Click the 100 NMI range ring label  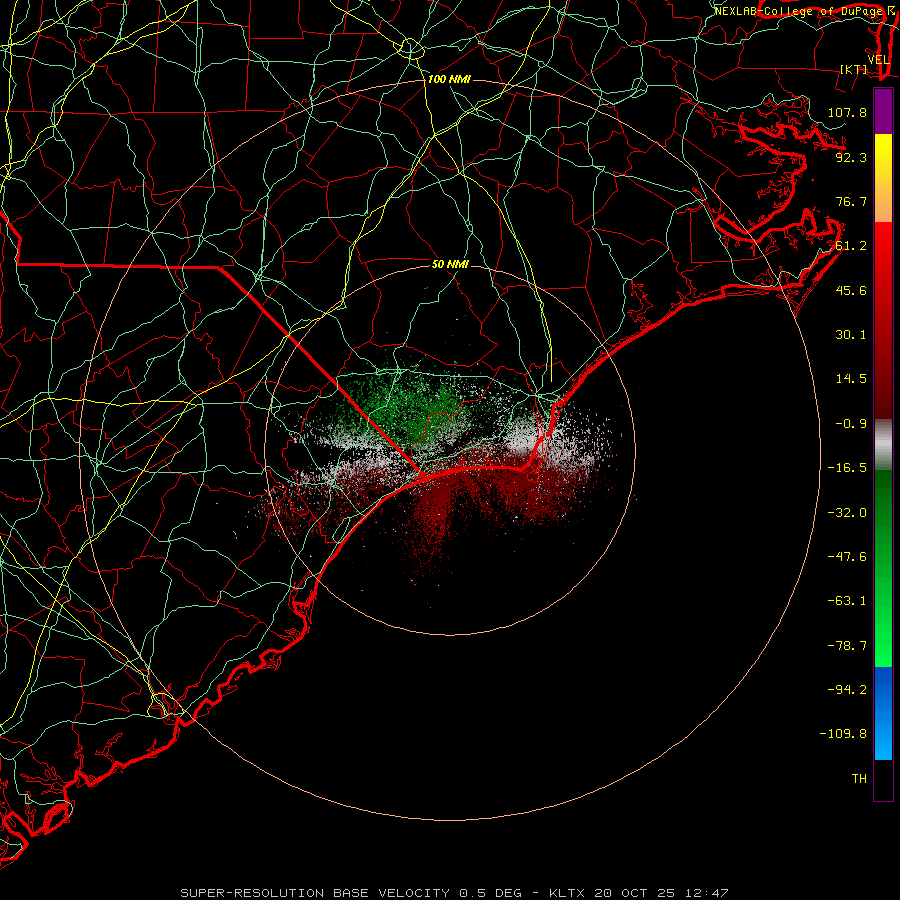tap(449, 79)
